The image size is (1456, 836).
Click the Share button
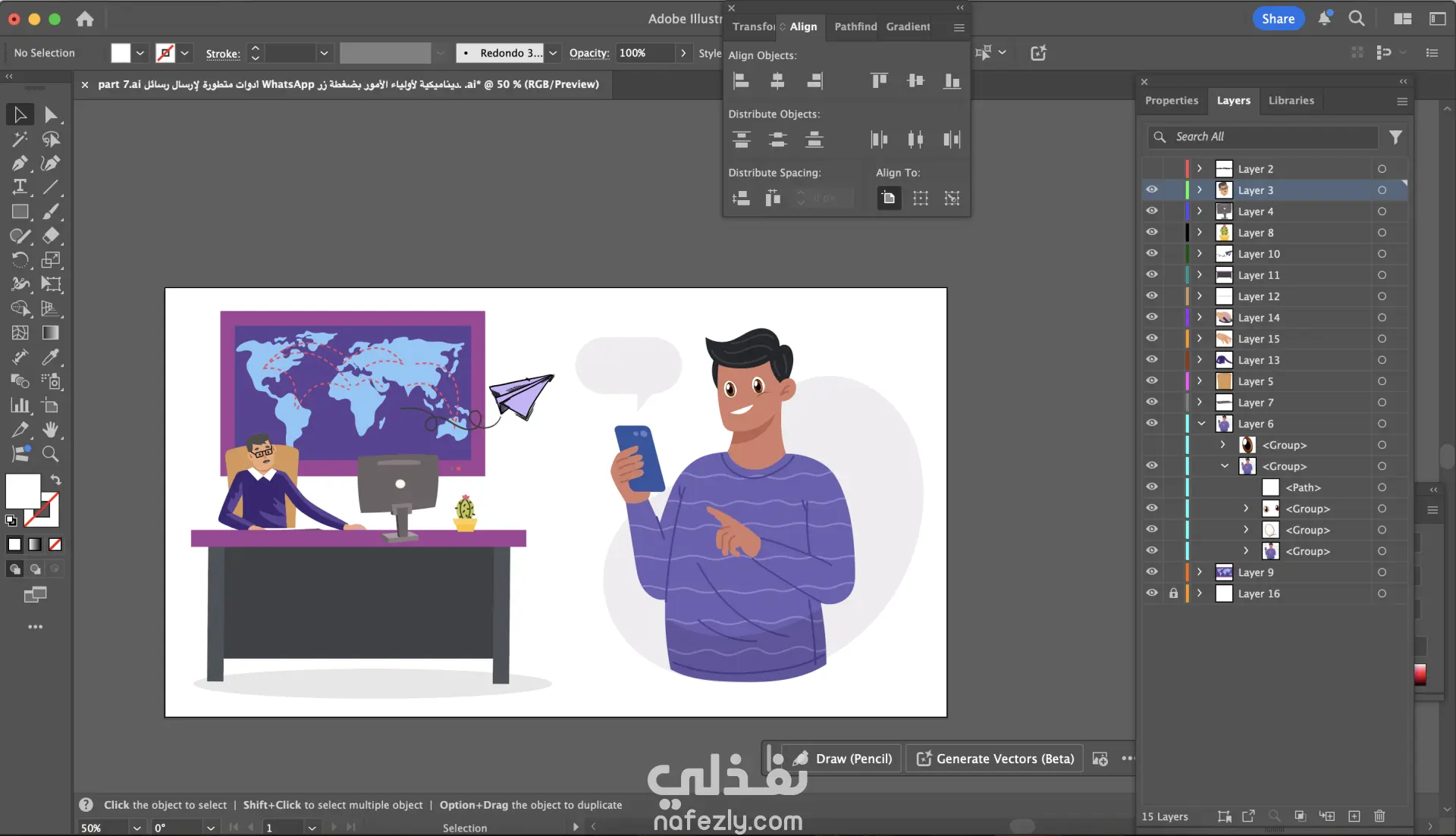point(1278,19)
